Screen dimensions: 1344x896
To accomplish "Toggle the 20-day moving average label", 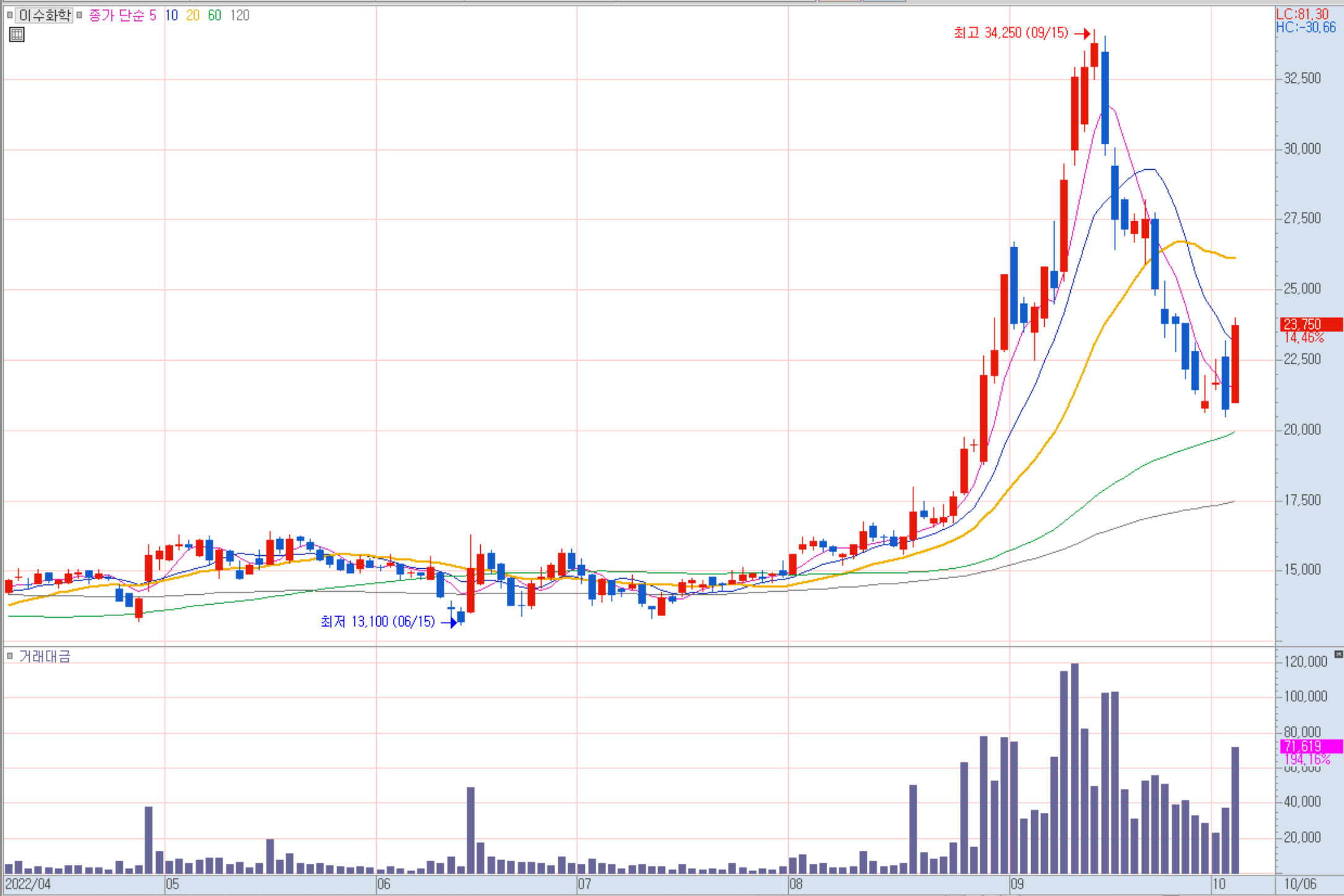I will 193,15.
